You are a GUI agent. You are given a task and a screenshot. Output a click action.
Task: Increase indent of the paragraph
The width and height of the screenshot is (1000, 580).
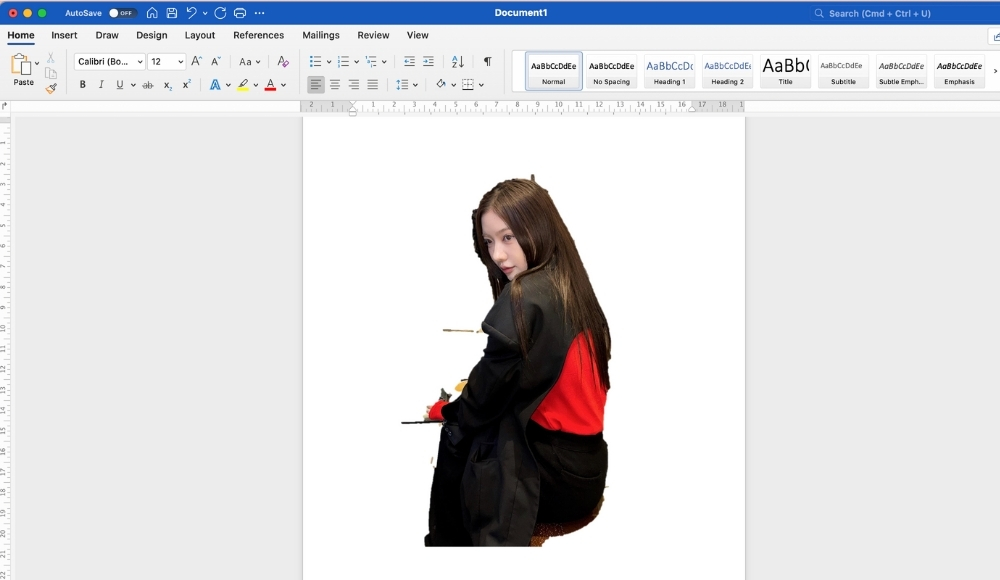pyautogui.click(x=428, y=62)
